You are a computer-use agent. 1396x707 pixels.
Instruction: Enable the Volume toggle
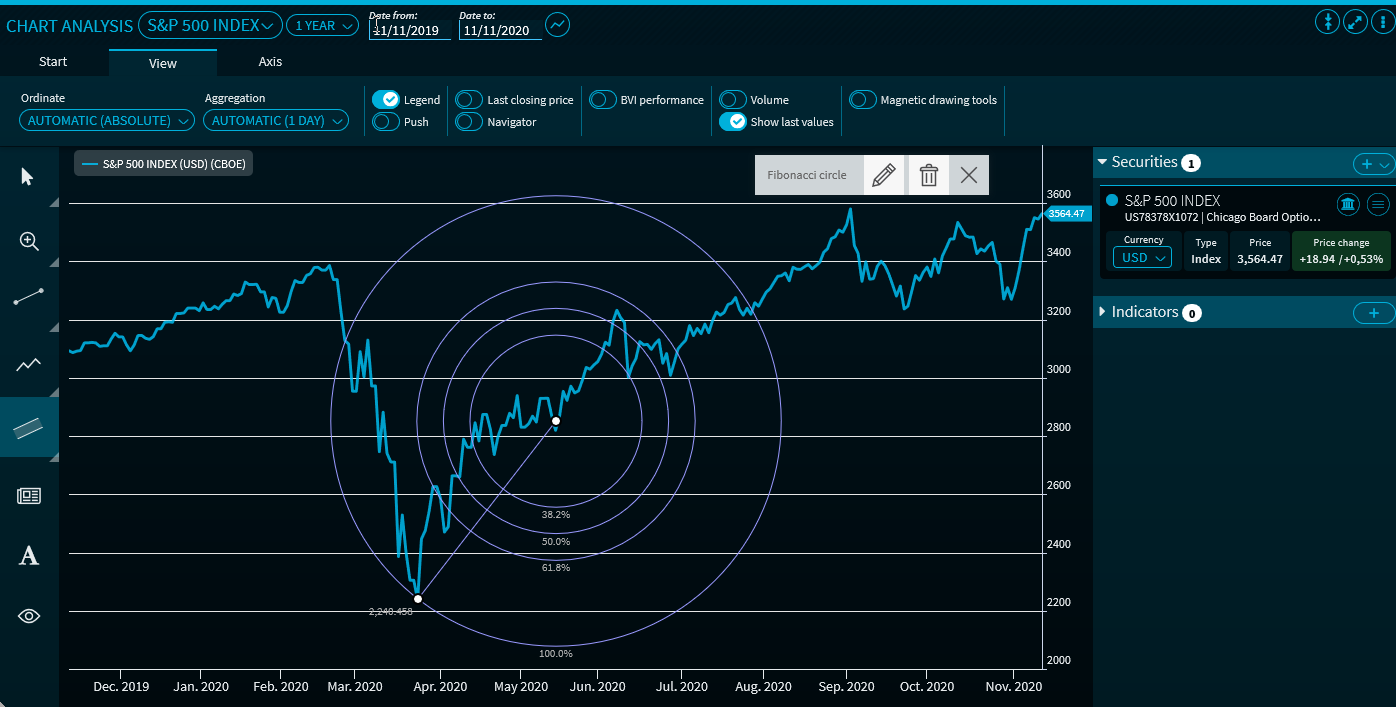point(733,99)
